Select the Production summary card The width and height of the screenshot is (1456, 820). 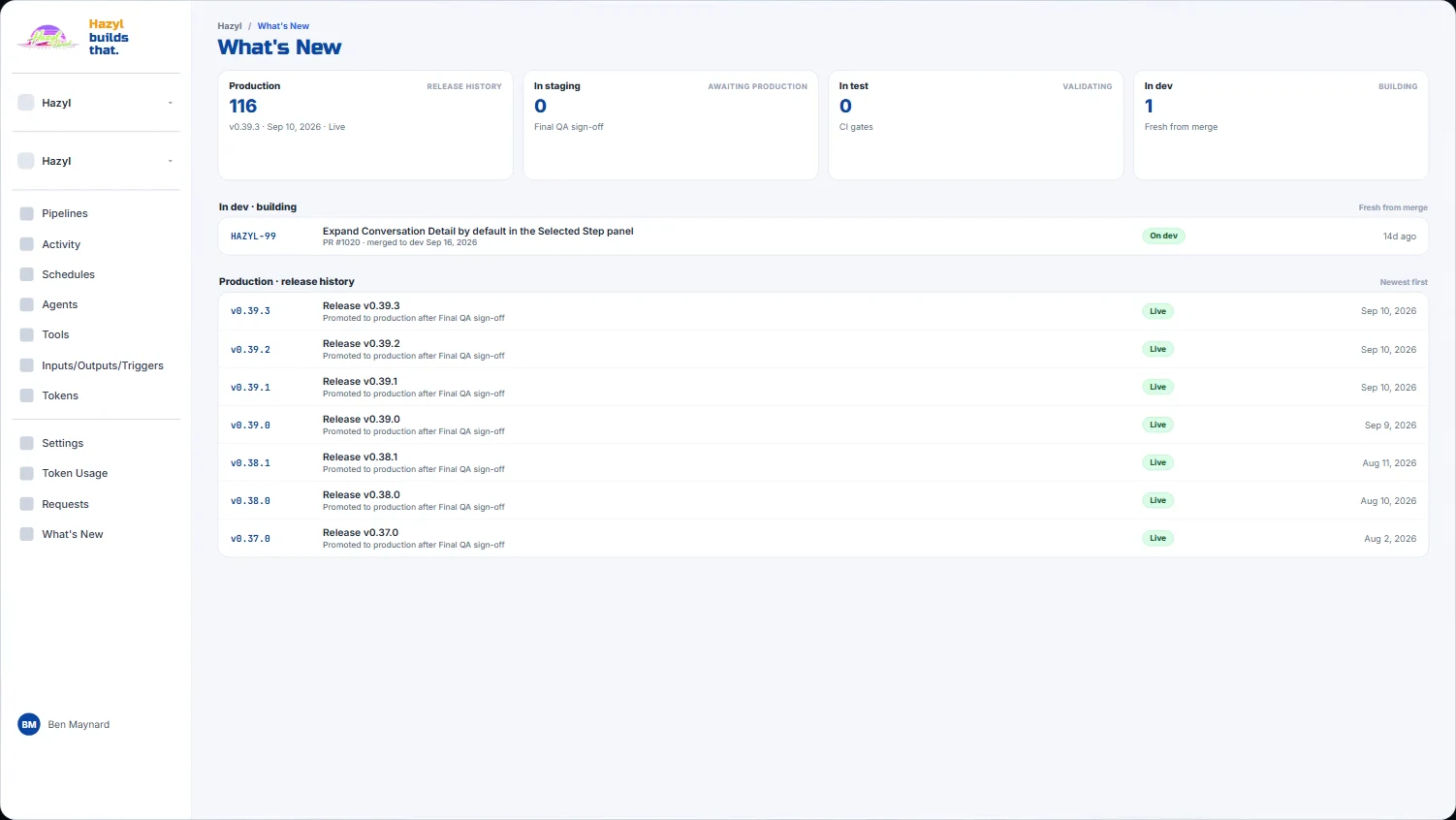coord(365,125)
